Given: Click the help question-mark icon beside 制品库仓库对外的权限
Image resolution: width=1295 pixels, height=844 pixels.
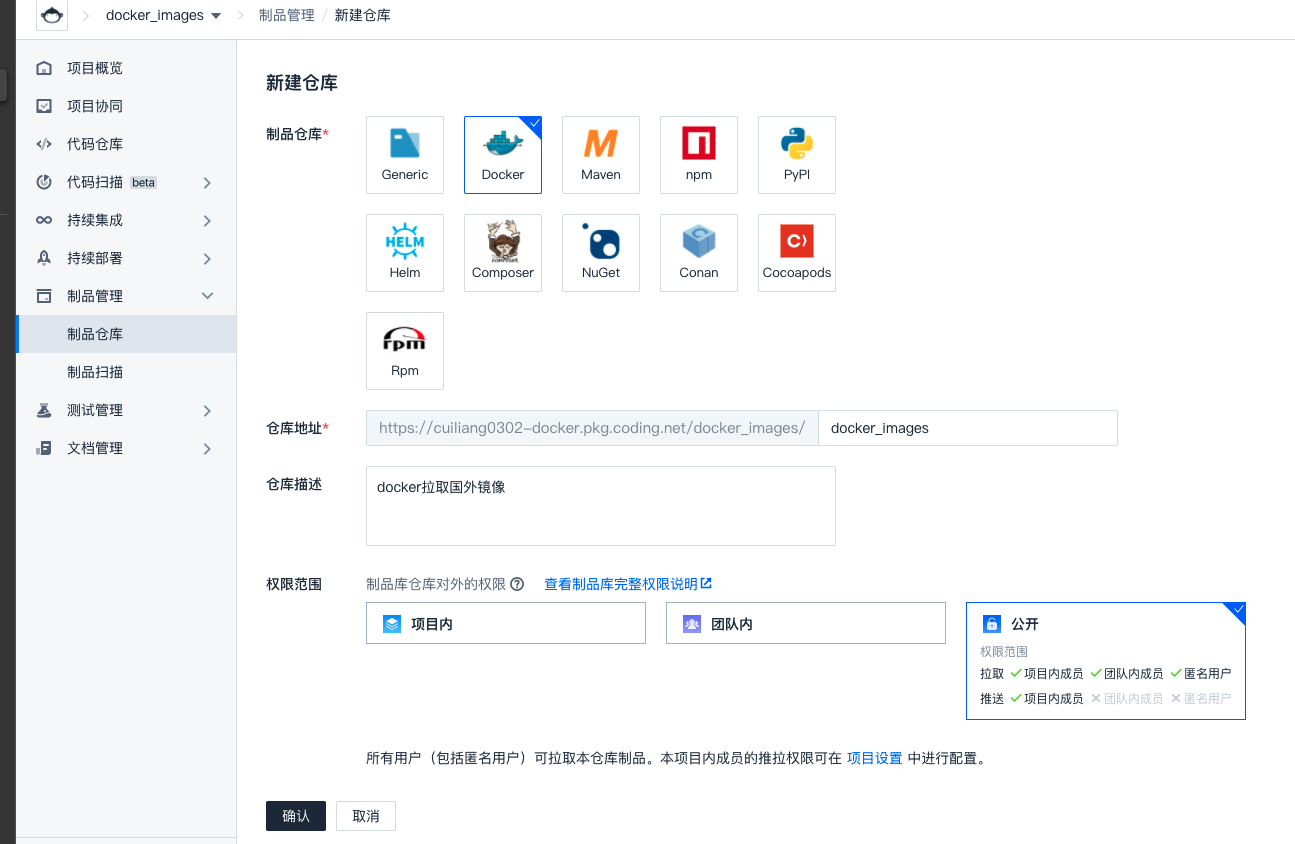Looking at the screenshot, I should coord(517,584).
